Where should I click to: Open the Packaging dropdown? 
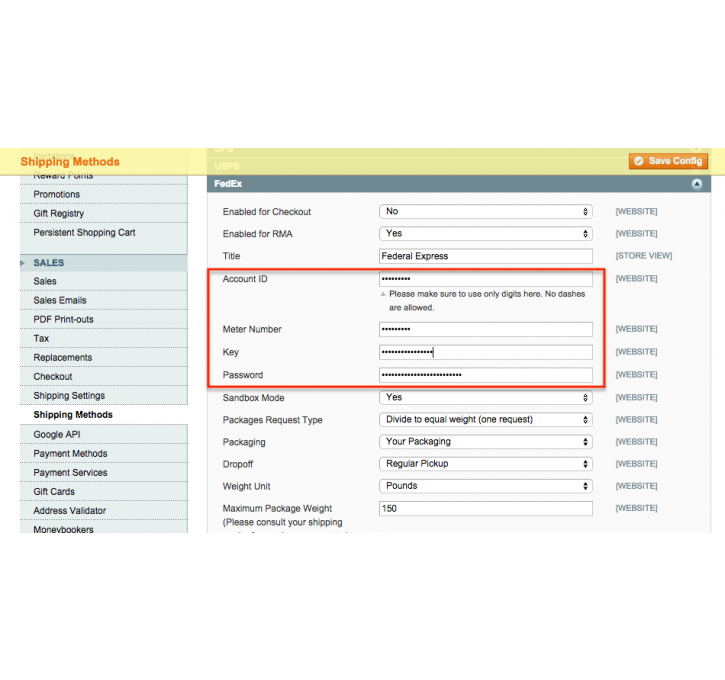click(x=485, y=442)
